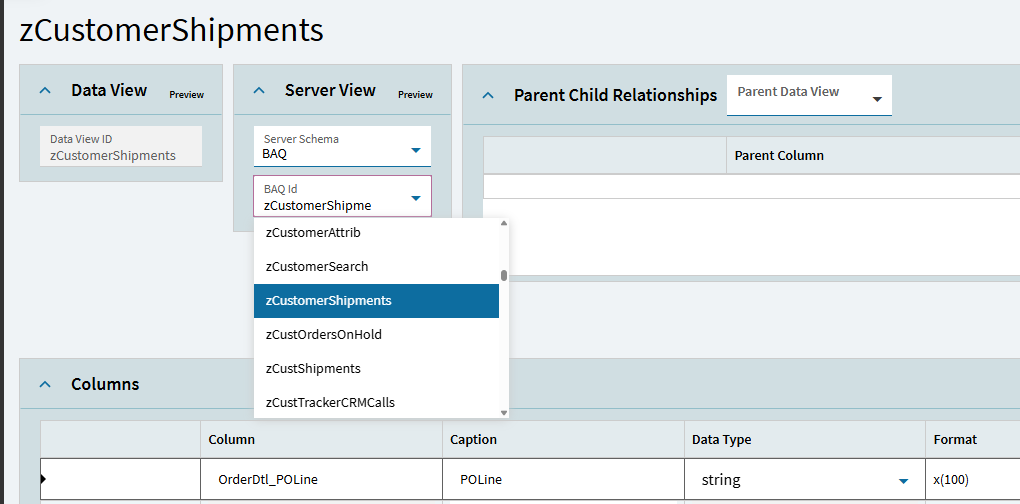Open Data Type dropdown for OrderDtl_POLine
This screenshot has height=504, width=1020.
(x=903, y=481)
